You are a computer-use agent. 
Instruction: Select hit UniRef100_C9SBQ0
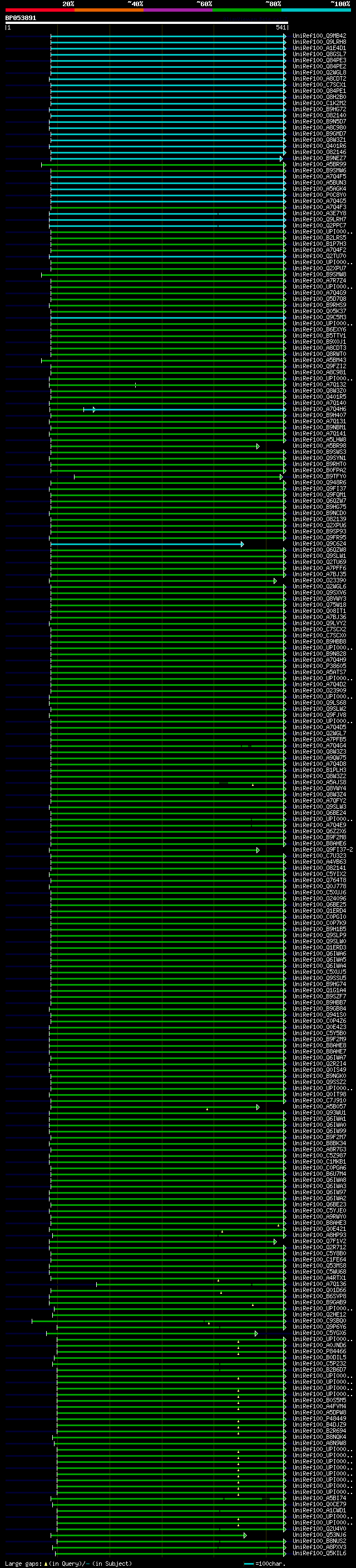(319, 1321)
